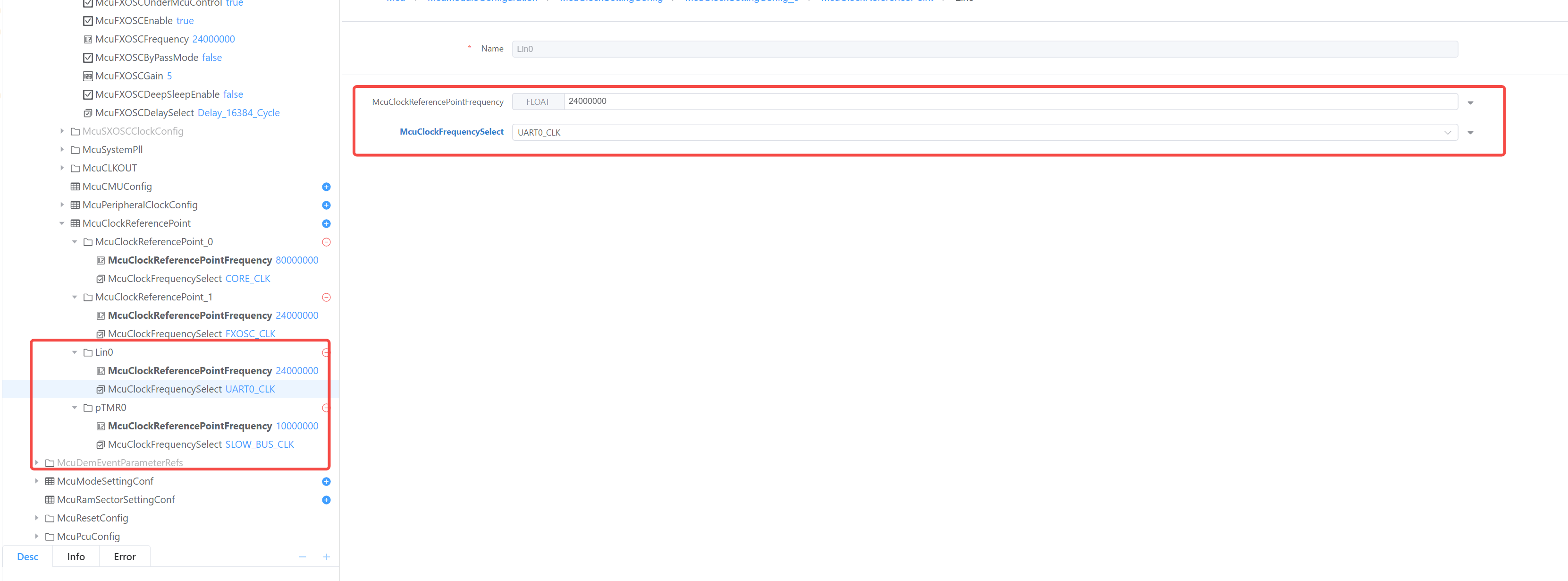Expand the McuSystemPll tree node
Image resolution: width=1568 pixels, height=581 pixels.
(62, 149)
